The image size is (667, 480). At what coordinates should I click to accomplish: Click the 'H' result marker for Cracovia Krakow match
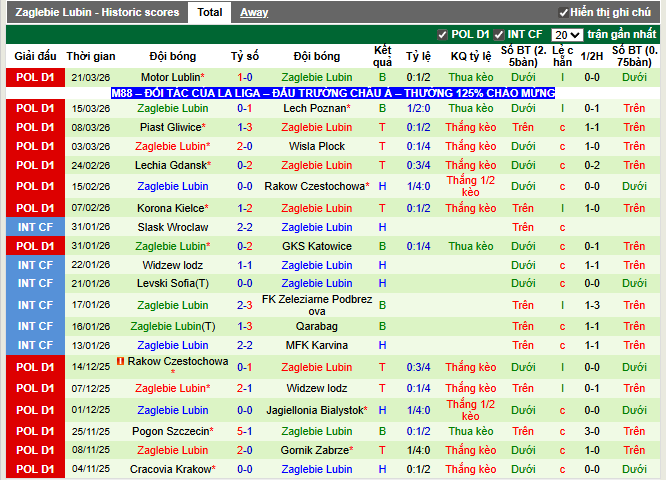click(382, 469)
